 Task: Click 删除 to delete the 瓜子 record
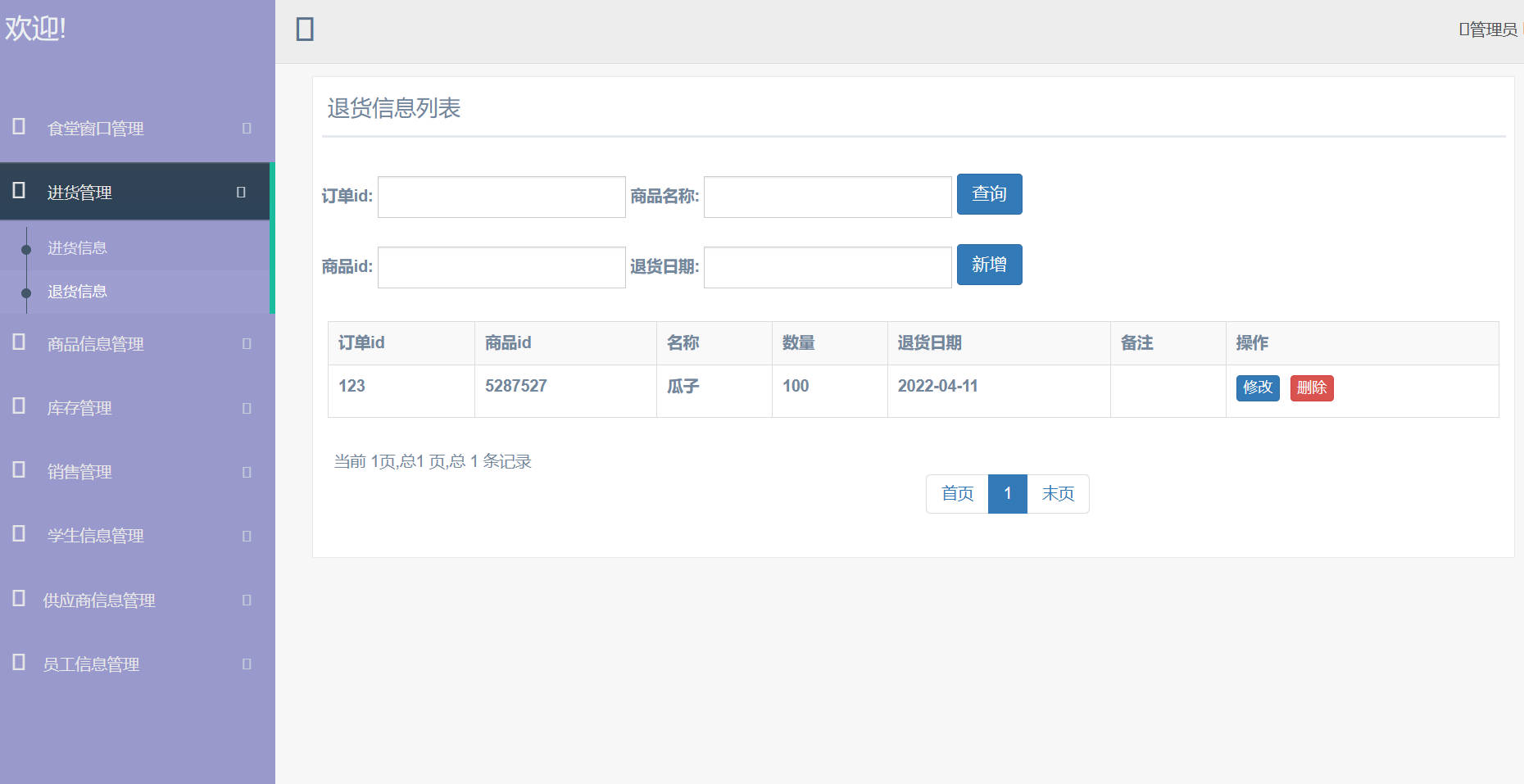1312,387
